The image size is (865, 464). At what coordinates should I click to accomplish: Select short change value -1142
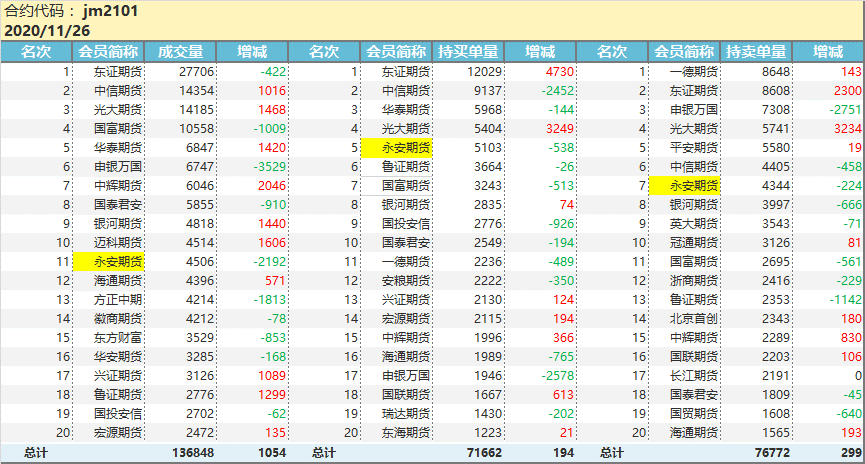[x=846, y=300]
